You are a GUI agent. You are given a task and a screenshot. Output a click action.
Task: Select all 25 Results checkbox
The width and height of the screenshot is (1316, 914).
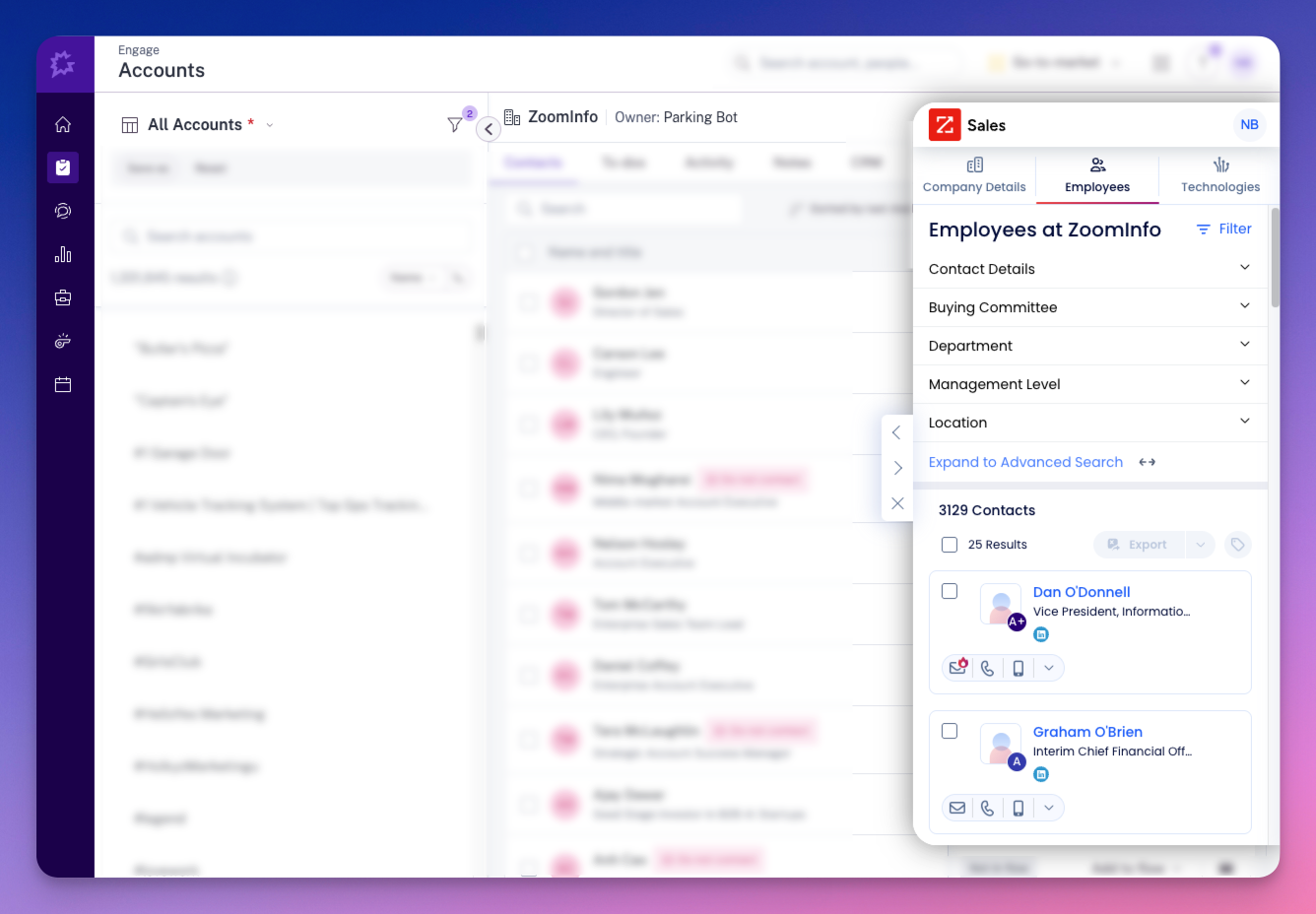pos(950,545)
